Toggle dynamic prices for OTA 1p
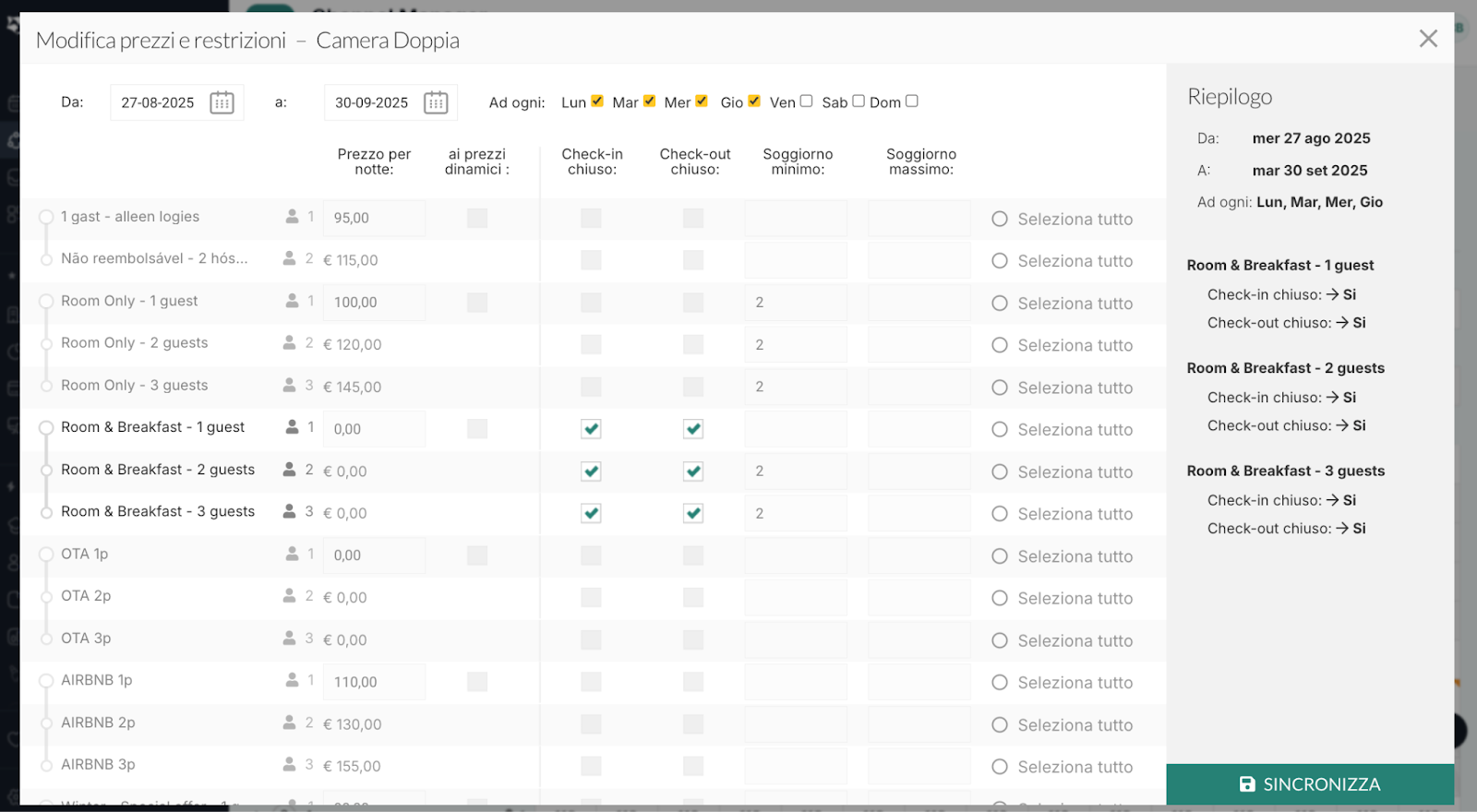 coord(477,555)
